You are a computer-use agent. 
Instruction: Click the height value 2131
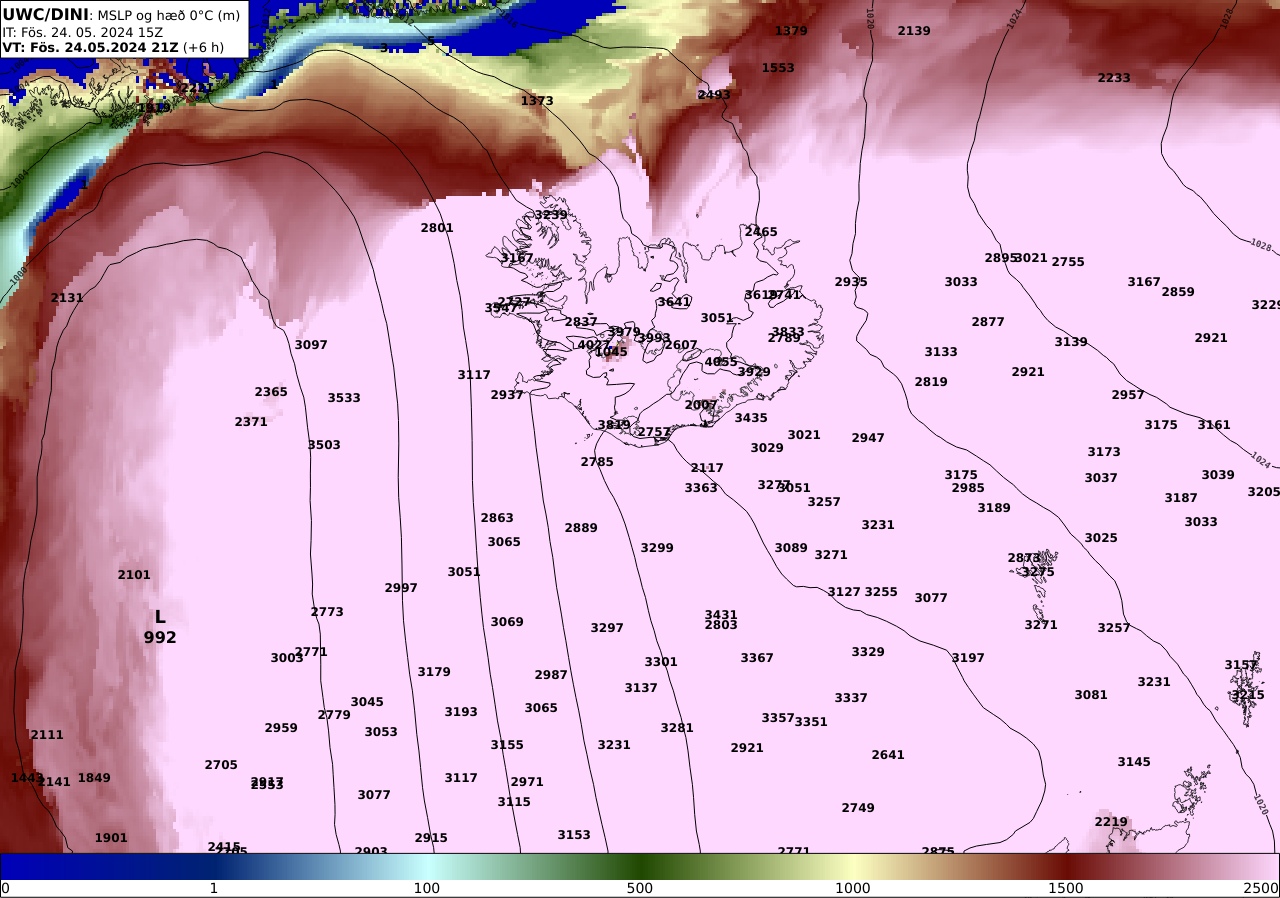[67, 298]
